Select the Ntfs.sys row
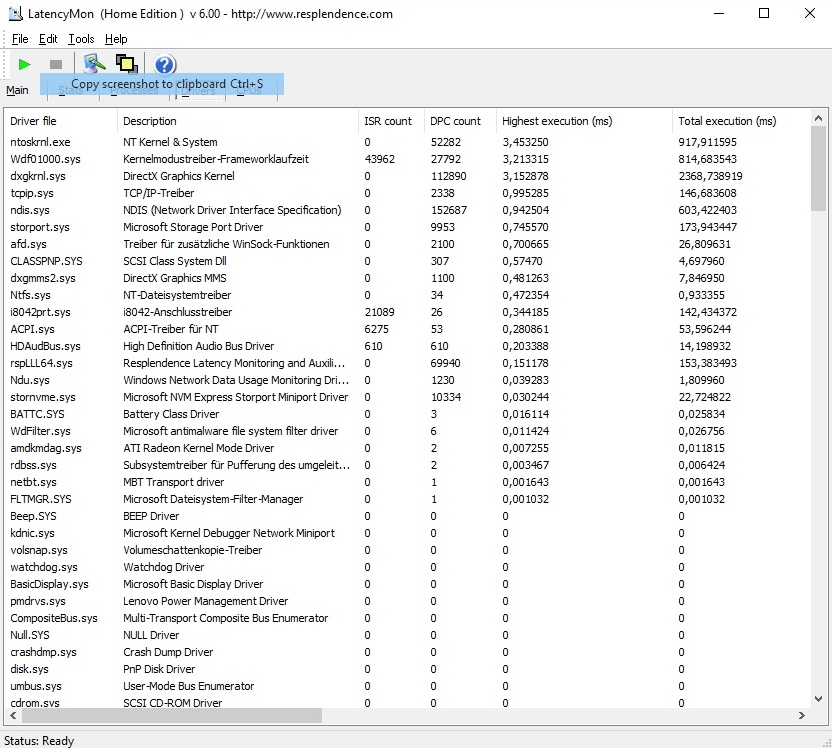Screen dimensions: 832x748 (x=408, y=295)
